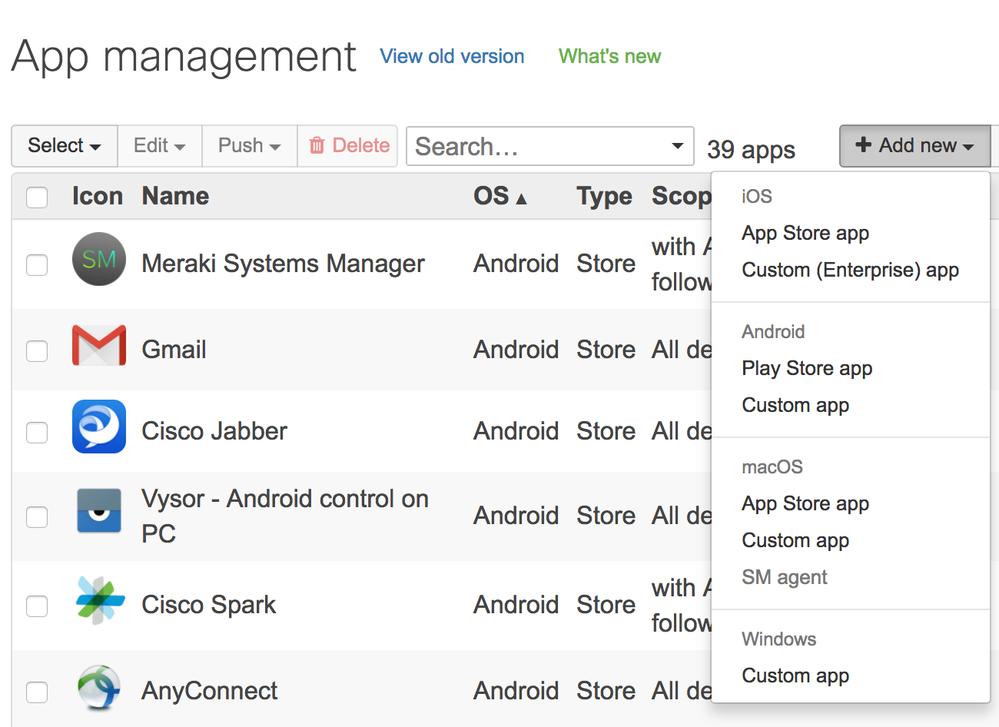The image size is (999, 727).
Task: Click the AnyConnect app name
Action: [210, 691]
